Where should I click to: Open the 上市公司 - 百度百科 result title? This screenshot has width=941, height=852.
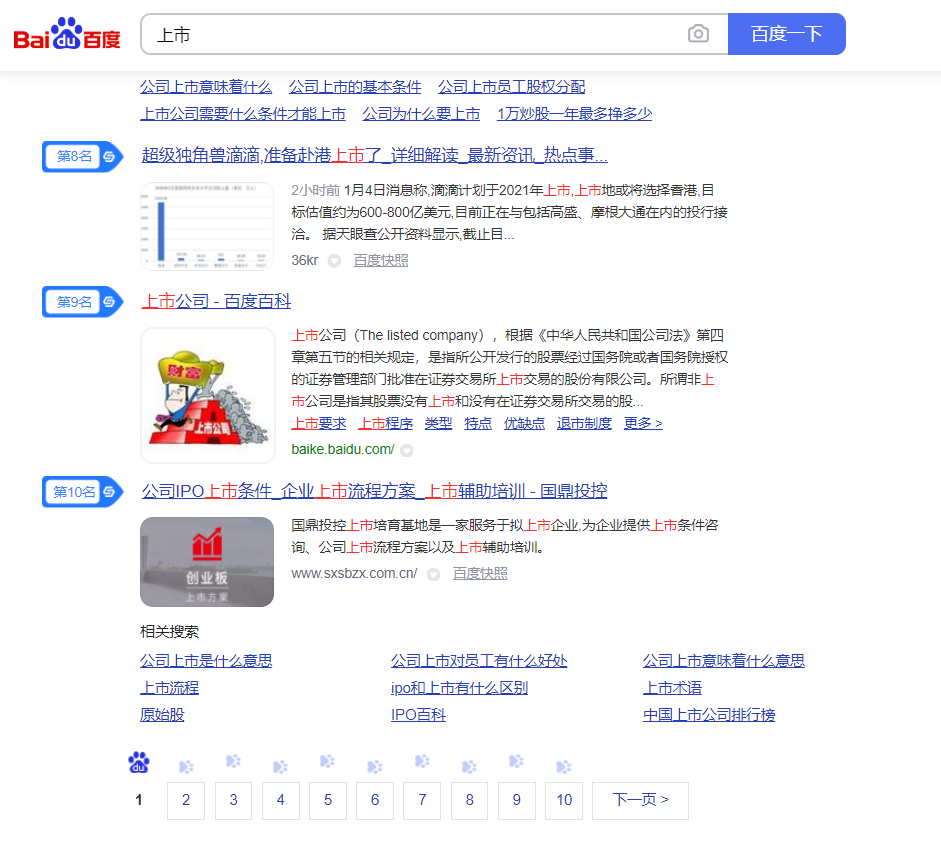pos(216,301)
